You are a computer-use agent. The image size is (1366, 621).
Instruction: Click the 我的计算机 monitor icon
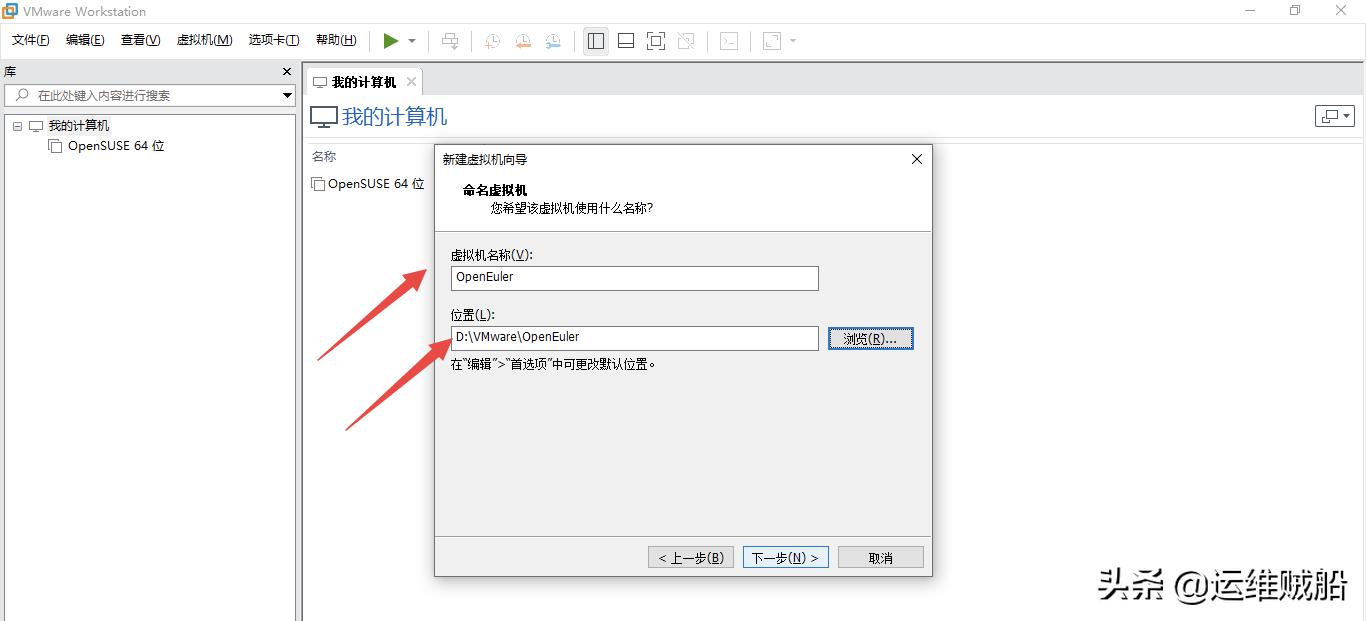(322, 116)
